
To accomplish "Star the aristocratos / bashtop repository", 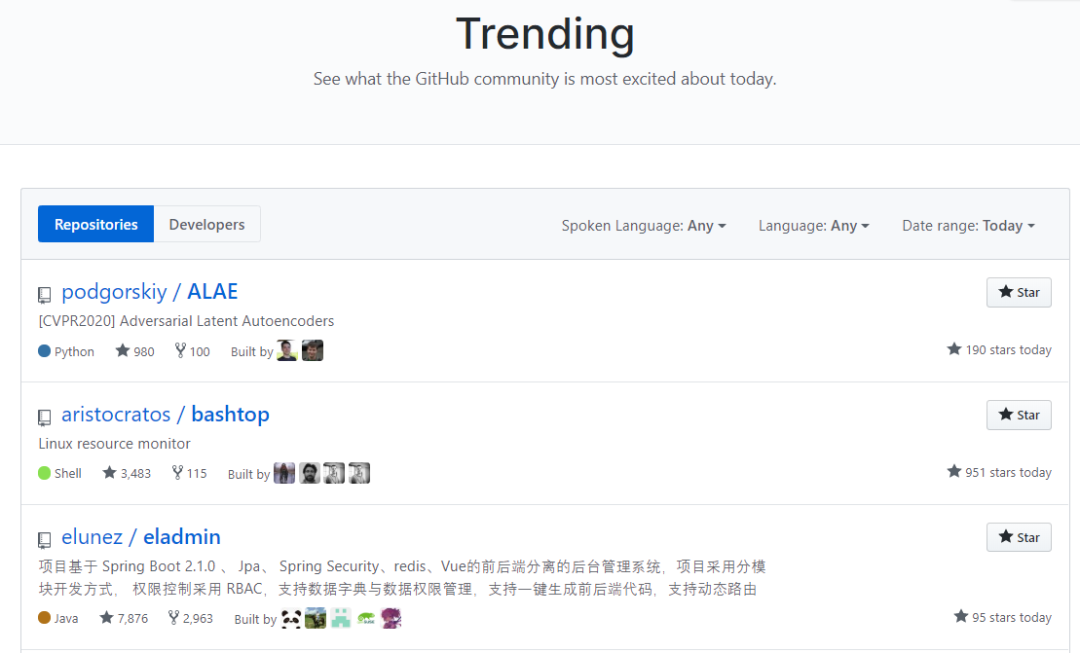I will (x=1019, y=415).
